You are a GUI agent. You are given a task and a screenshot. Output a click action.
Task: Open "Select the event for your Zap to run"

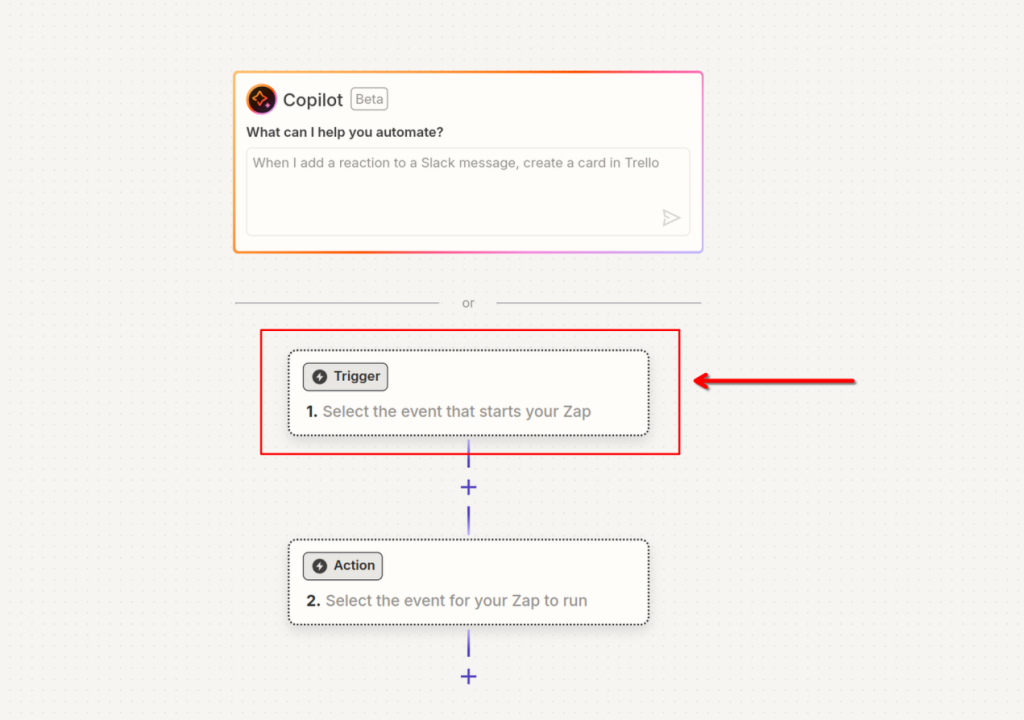[x=456, y=601]
